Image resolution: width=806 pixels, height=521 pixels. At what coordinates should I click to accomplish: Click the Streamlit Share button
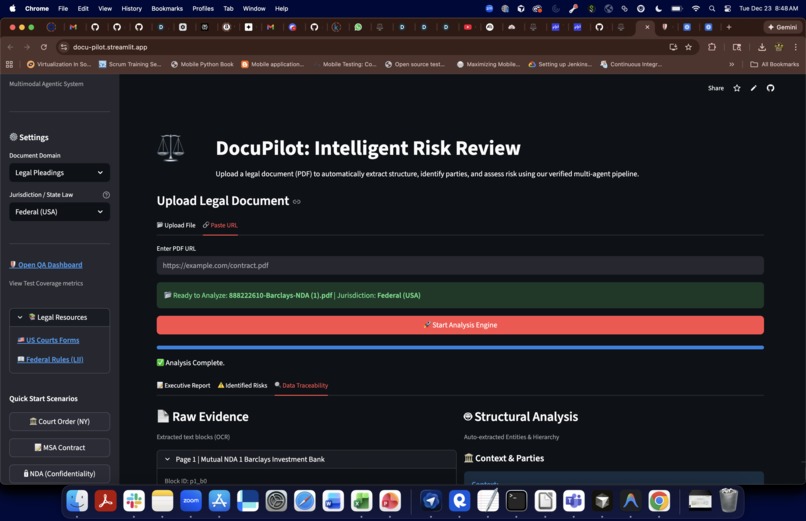(x=716, y=88)
